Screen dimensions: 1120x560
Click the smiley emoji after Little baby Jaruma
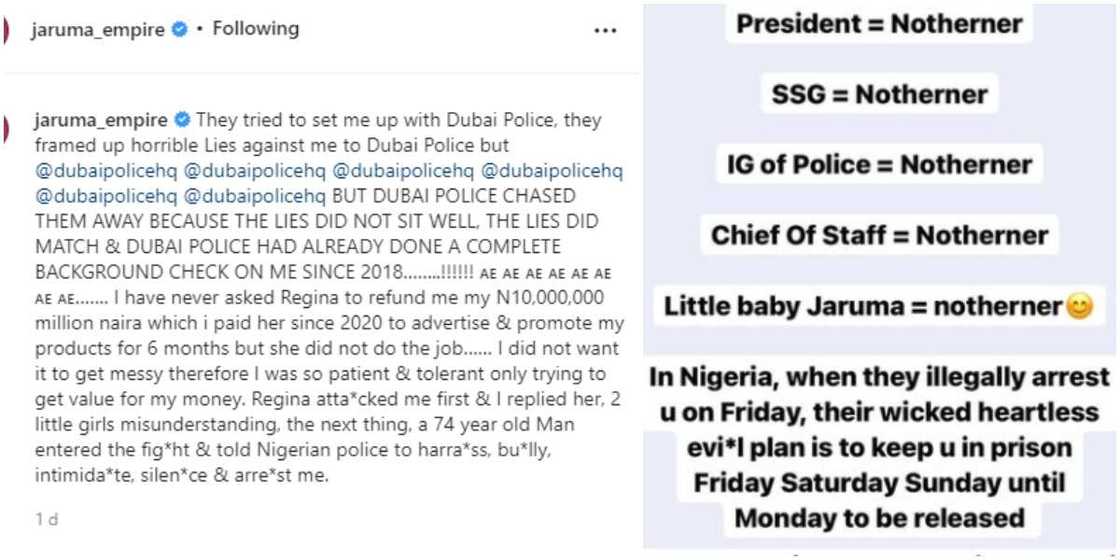[1079, 307]
